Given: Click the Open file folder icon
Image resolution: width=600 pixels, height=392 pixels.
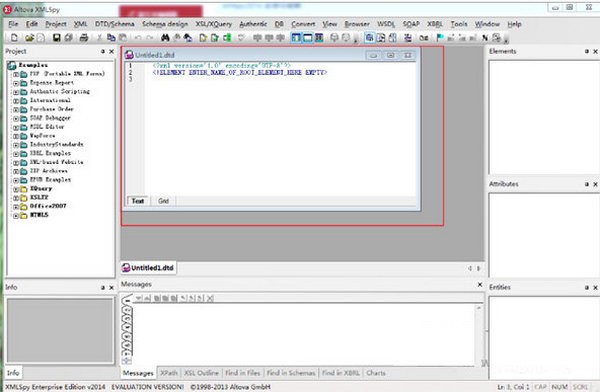Looking at the screenshot, I should (x=29, y=38).
